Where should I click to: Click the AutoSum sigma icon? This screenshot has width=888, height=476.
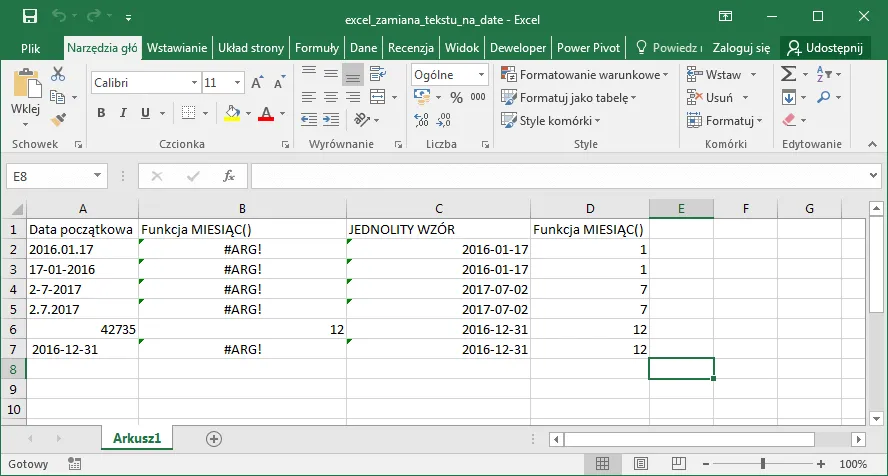(x=788, y=74)
